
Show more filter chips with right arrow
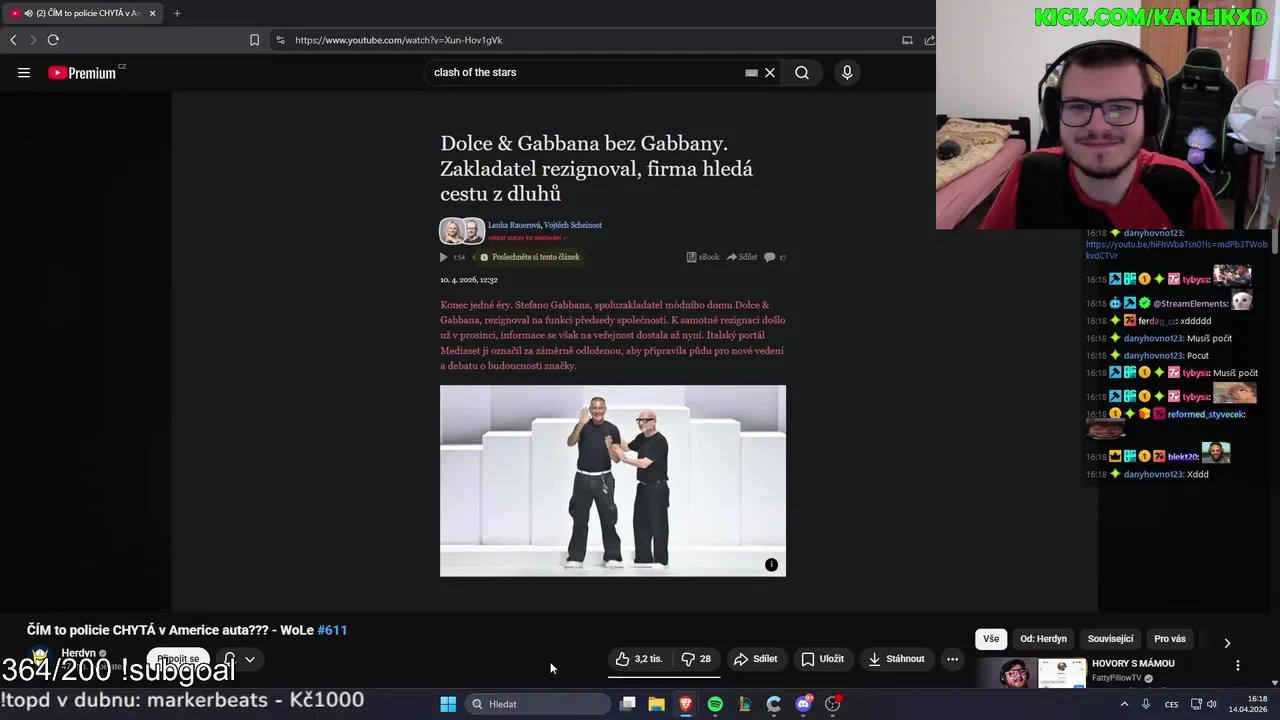tap(1227, 643)
